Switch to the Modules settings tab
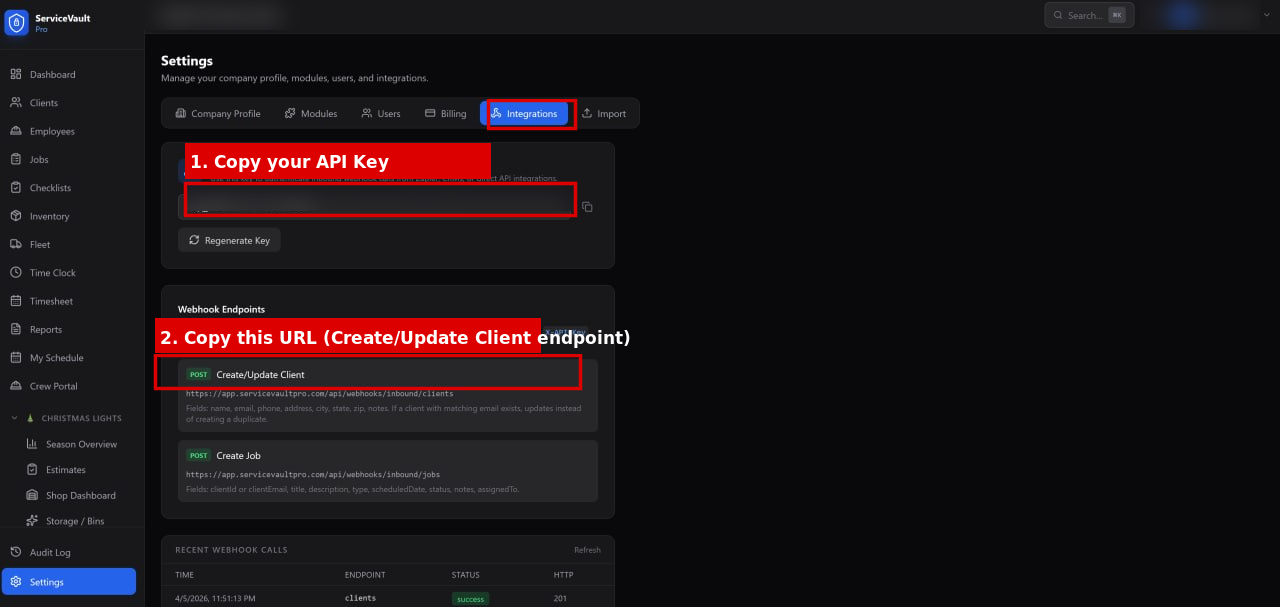This screenshot has height=607, width=1280. click(x=311, y=113)
